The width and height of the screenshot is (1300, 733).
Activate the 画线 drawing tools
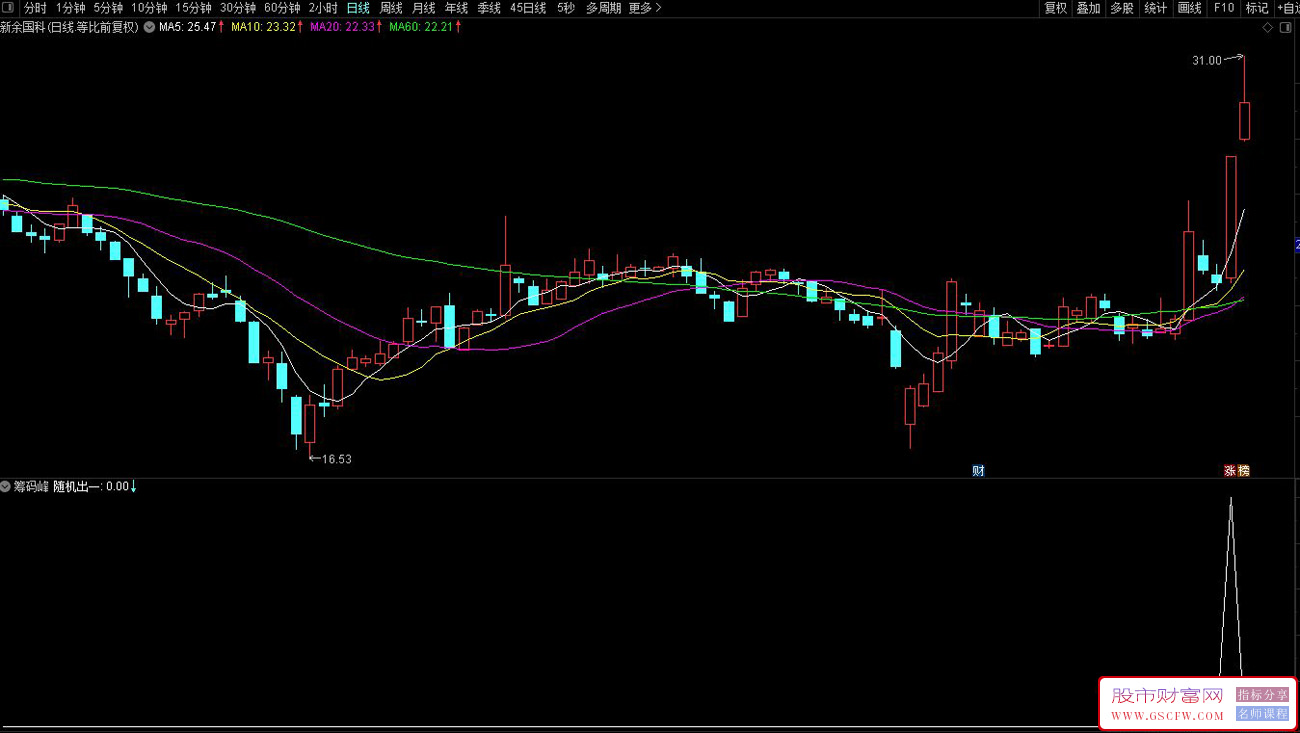(1189, 8)
